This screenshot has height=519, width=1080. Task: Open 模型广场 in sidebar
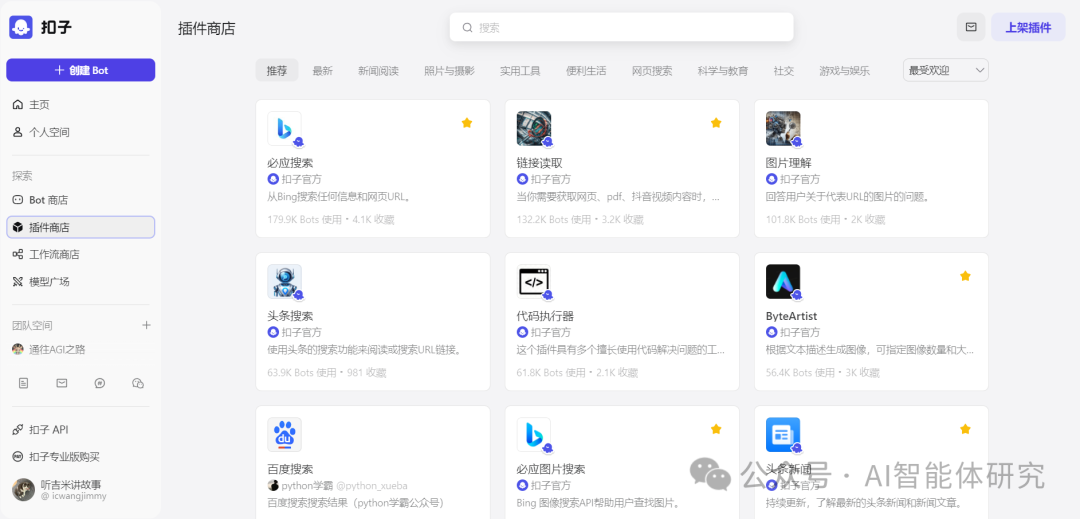click(81, 282)
